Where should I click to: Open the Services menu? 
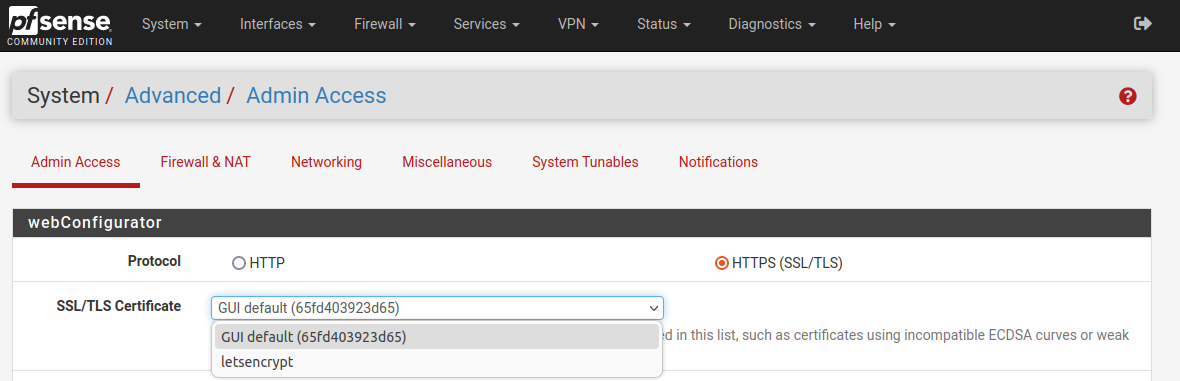[x=487, y=24]
